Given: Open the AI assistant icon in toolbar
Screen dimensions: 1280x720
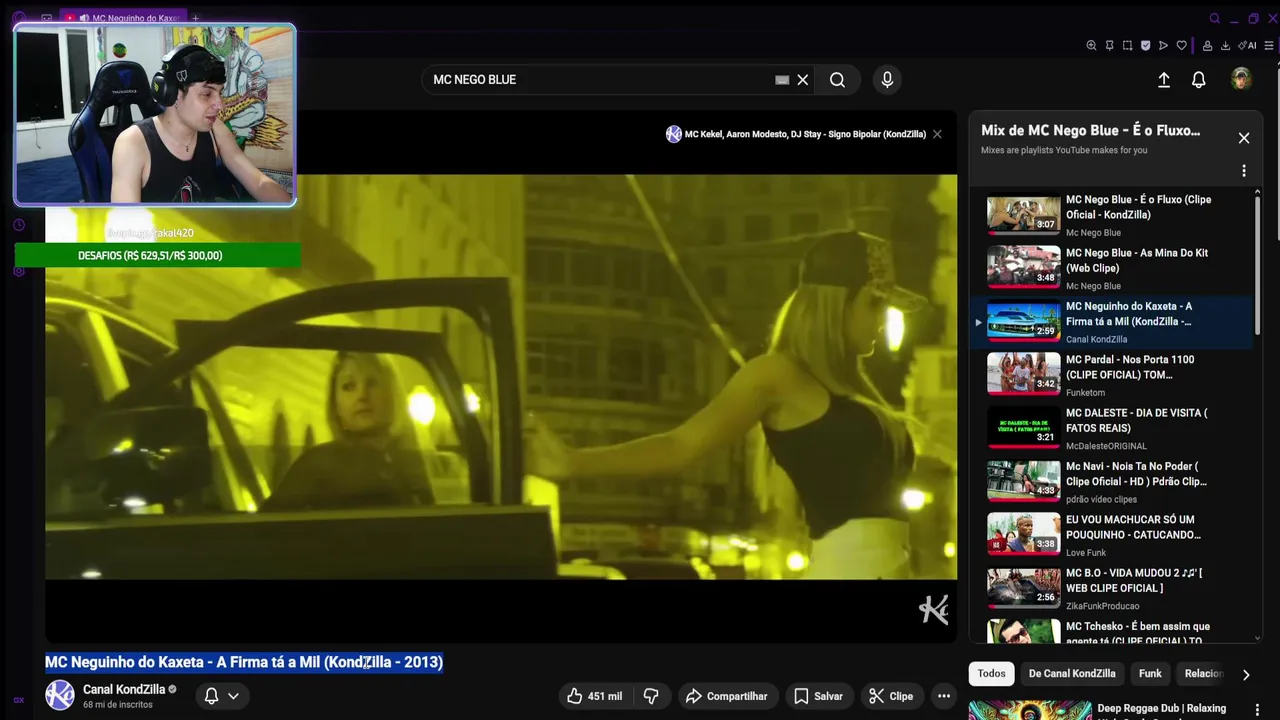Looking at the screenshot, I should click(1247, 45).
